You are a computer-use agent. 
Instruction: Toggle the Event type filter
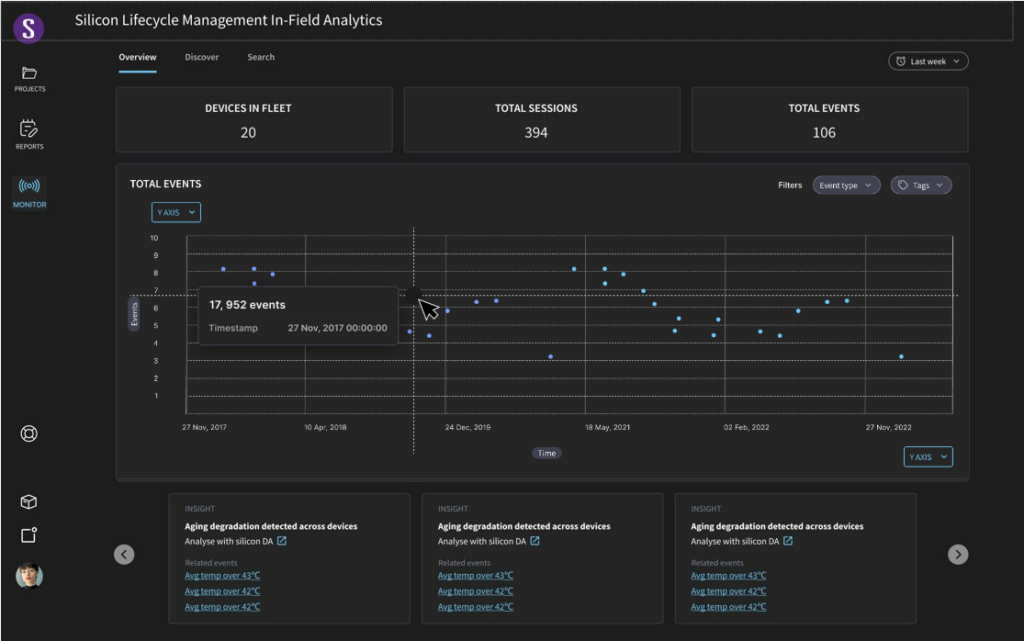(845, 185)
